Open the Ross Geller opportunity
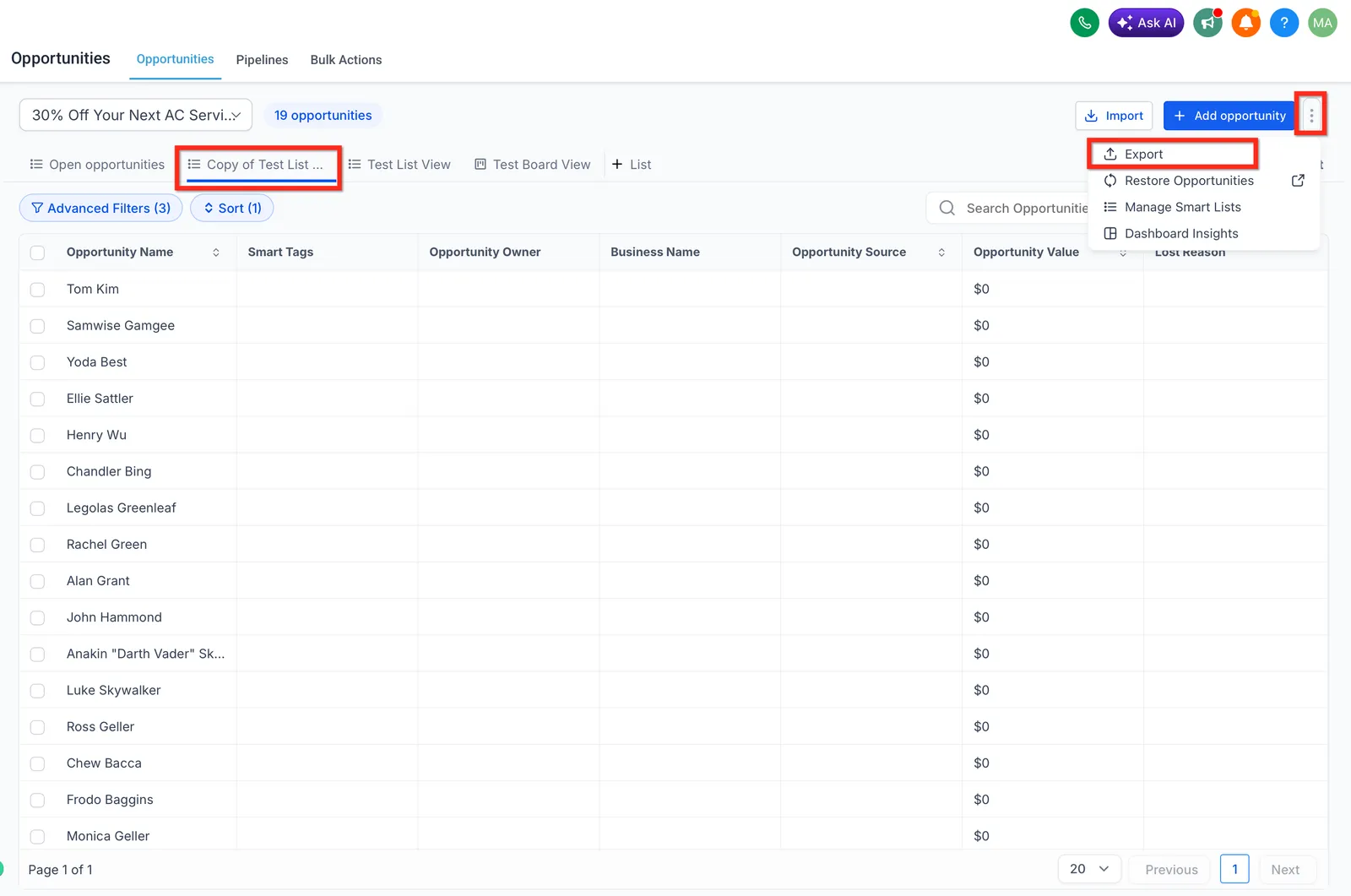The height and width of the screenshot is (896, 1351). point(100,726)
